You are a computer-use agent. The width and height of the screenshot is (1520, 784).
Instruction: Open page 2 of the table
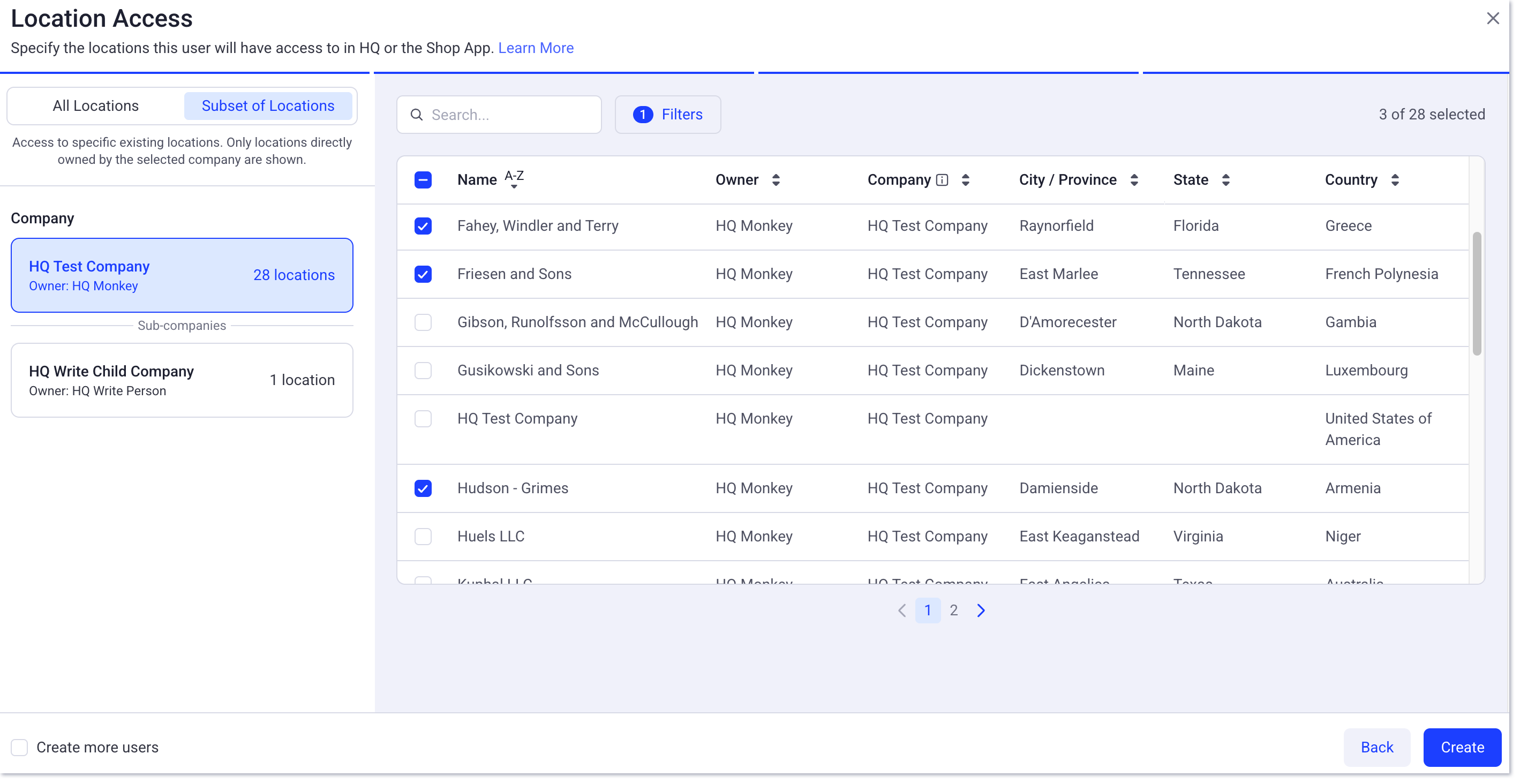[953, 610]
